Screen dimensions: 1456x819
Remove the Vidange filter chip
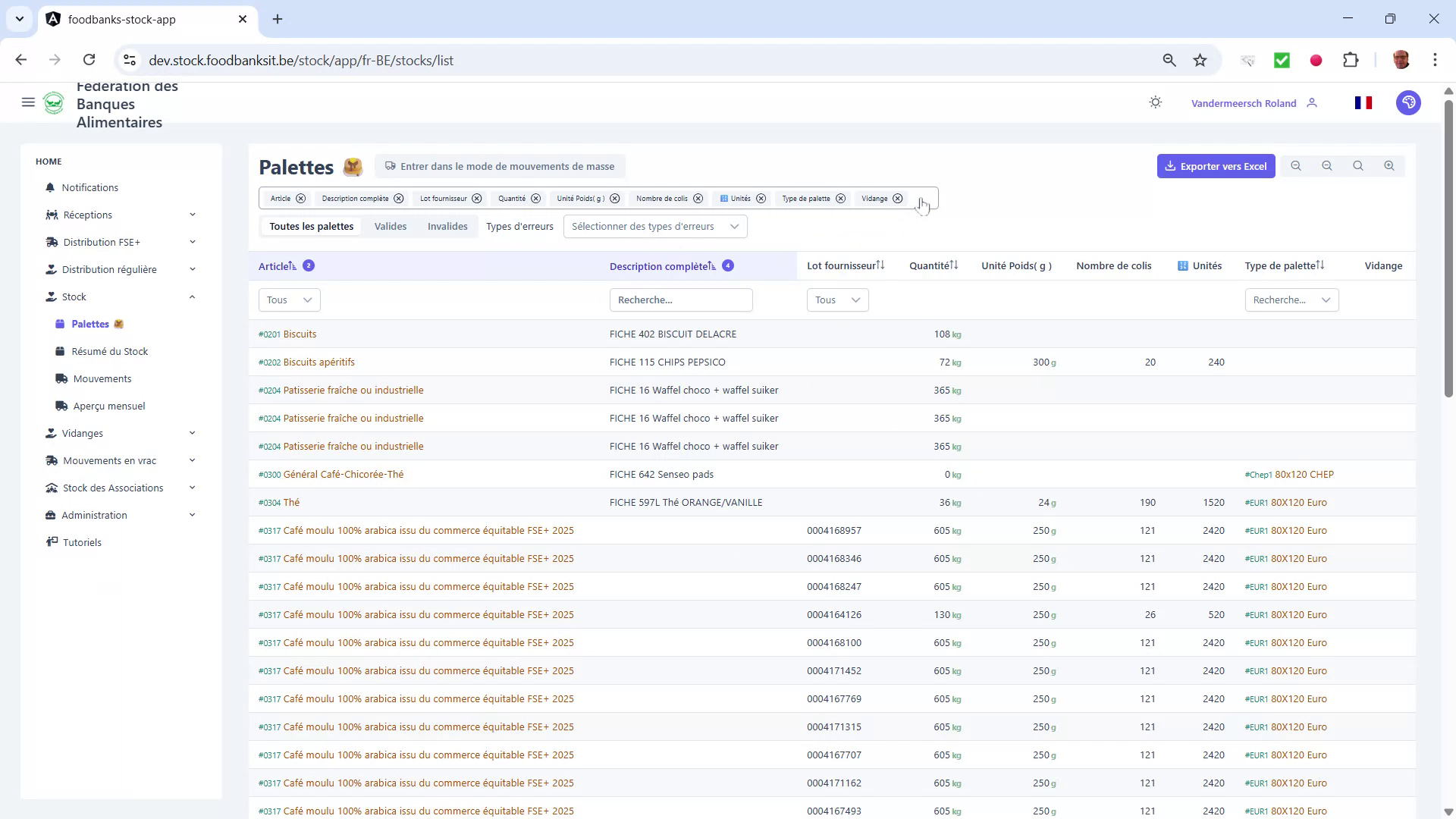point(897,199)
